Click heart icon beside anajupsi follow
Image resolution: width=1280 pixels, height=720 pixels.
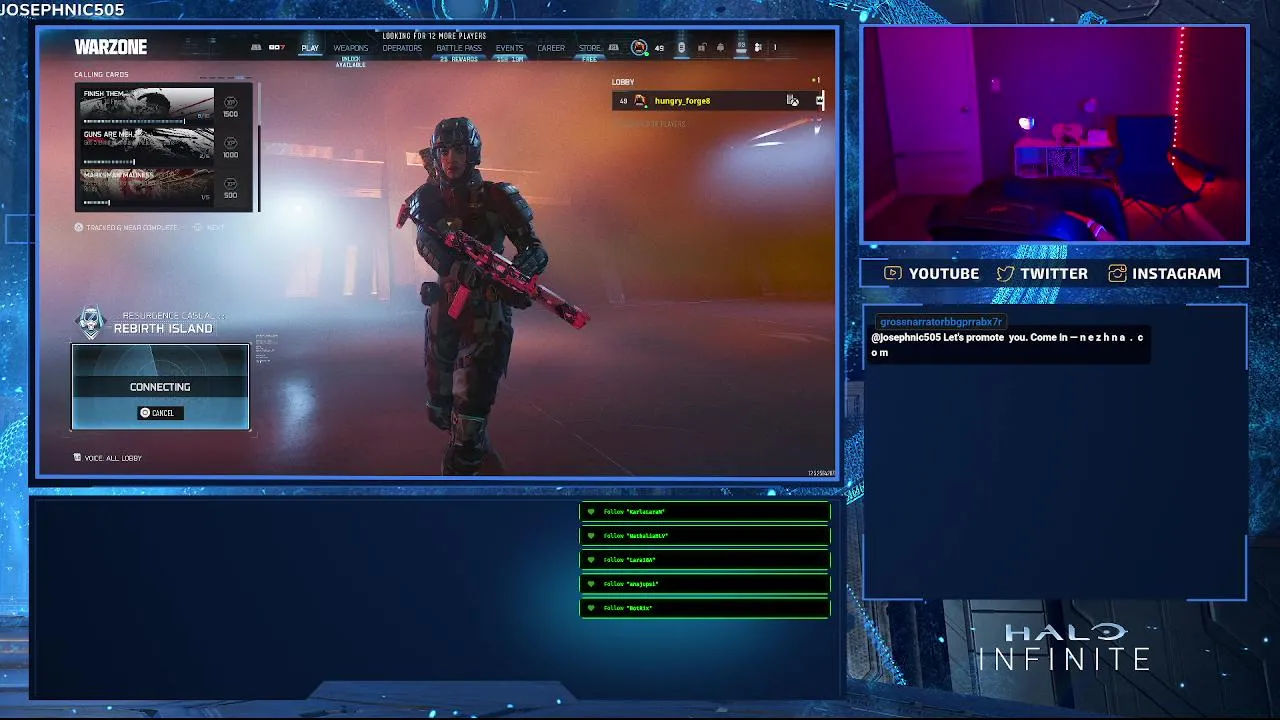591,584
